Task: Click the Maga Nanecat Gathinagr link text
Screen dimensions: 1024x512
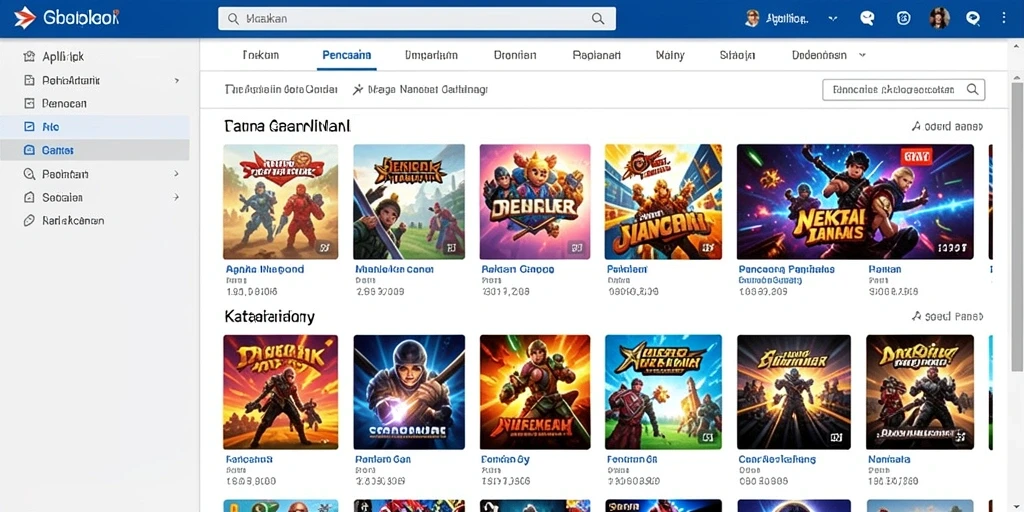Action: click(x=428, y=89)
